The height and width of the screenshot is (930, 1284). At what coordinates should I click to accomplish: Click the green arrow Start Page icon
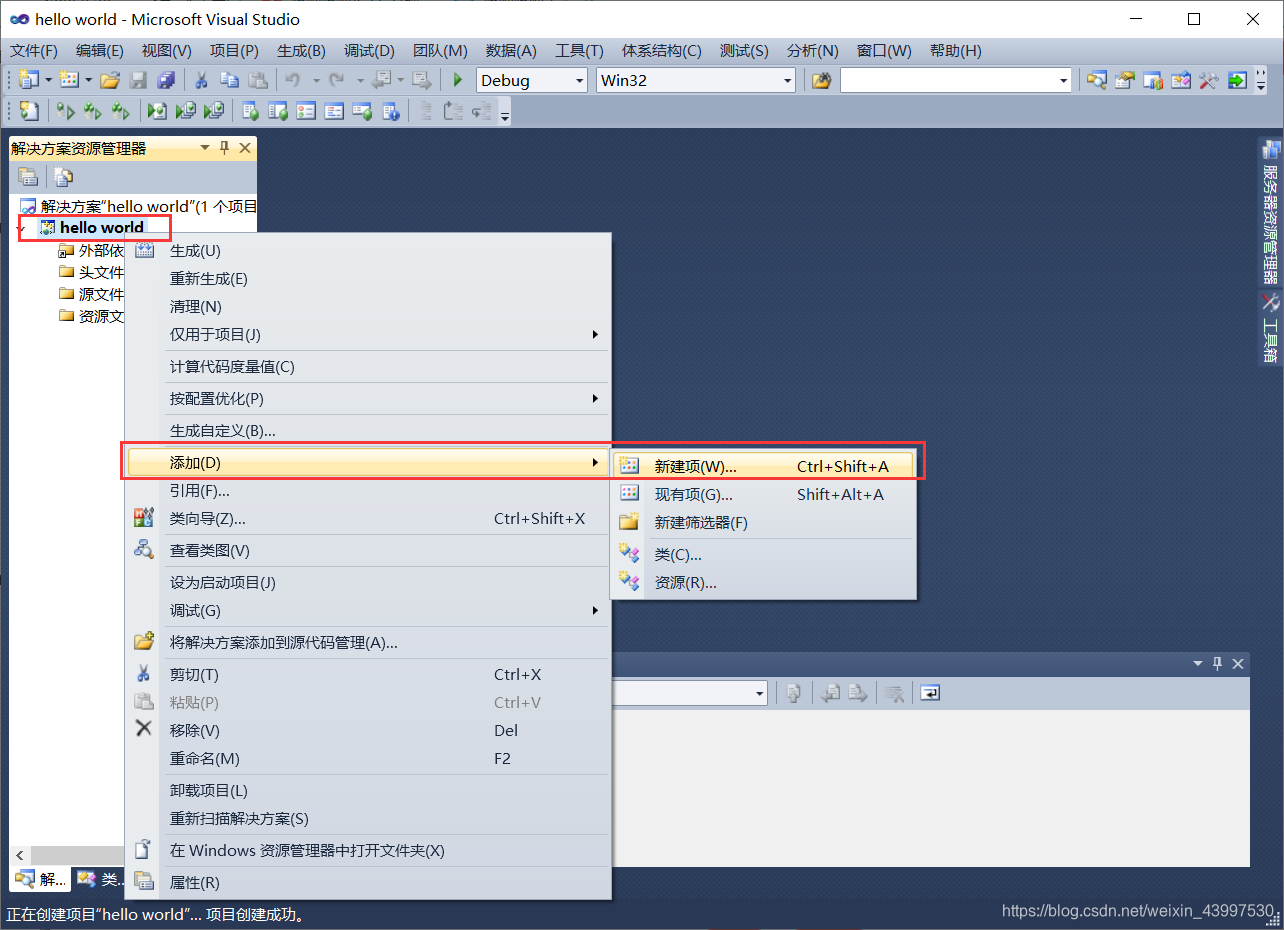[x=1237, y=80]
